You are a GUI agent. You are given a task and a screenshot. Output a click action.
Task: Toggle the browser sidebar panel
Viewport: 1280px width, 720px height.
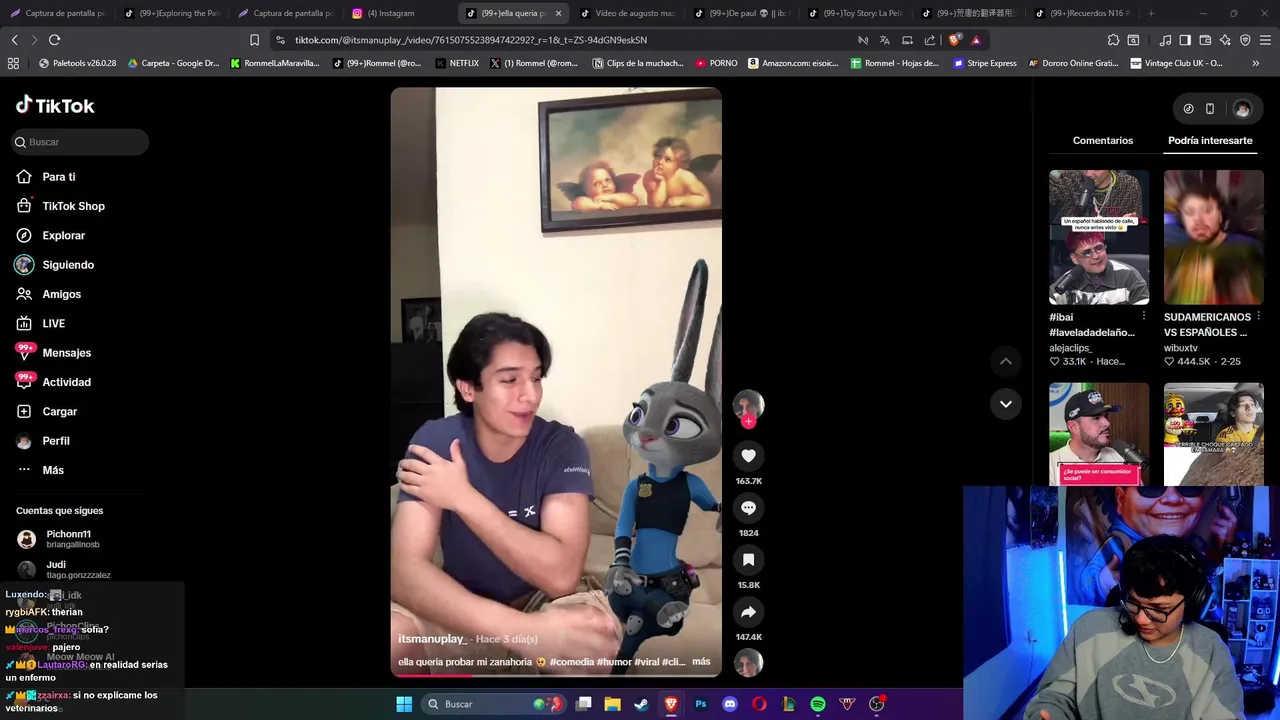click(x=1185, y=40)
